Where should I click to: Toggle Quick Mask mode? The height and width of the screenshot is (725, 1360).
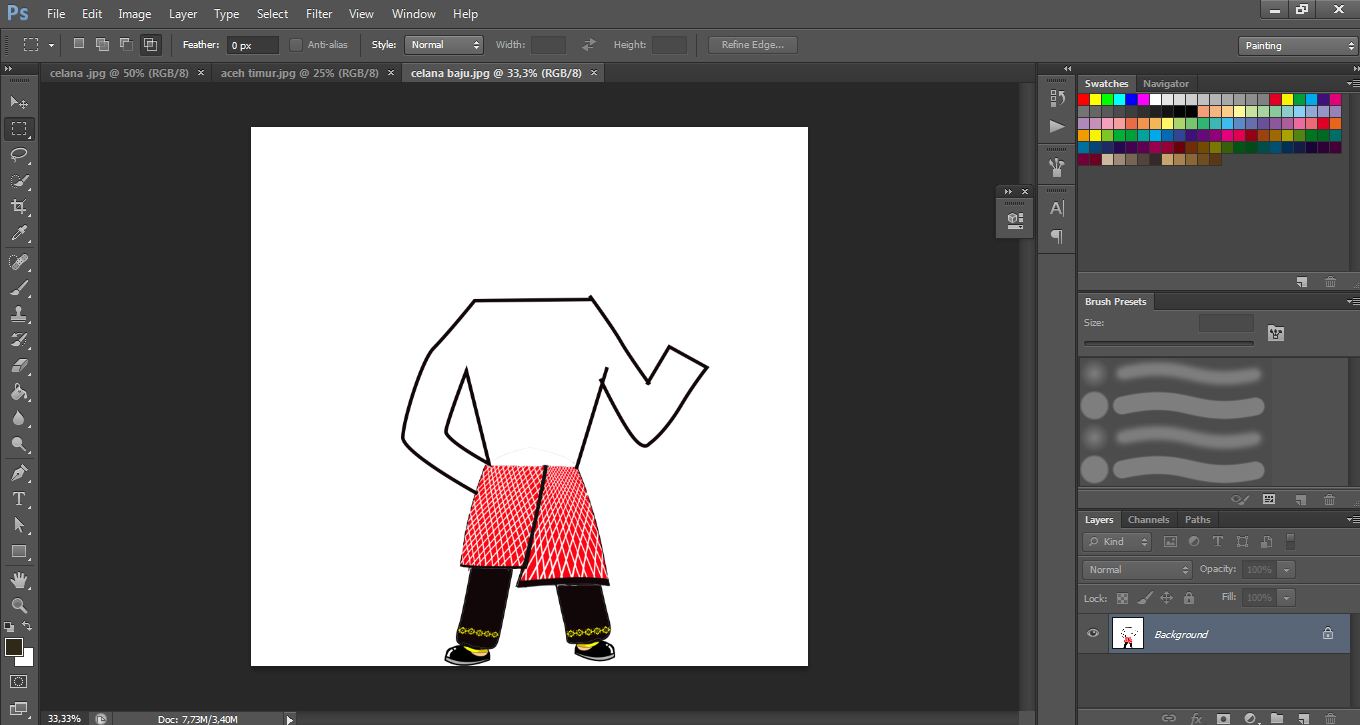coord(19,682)
